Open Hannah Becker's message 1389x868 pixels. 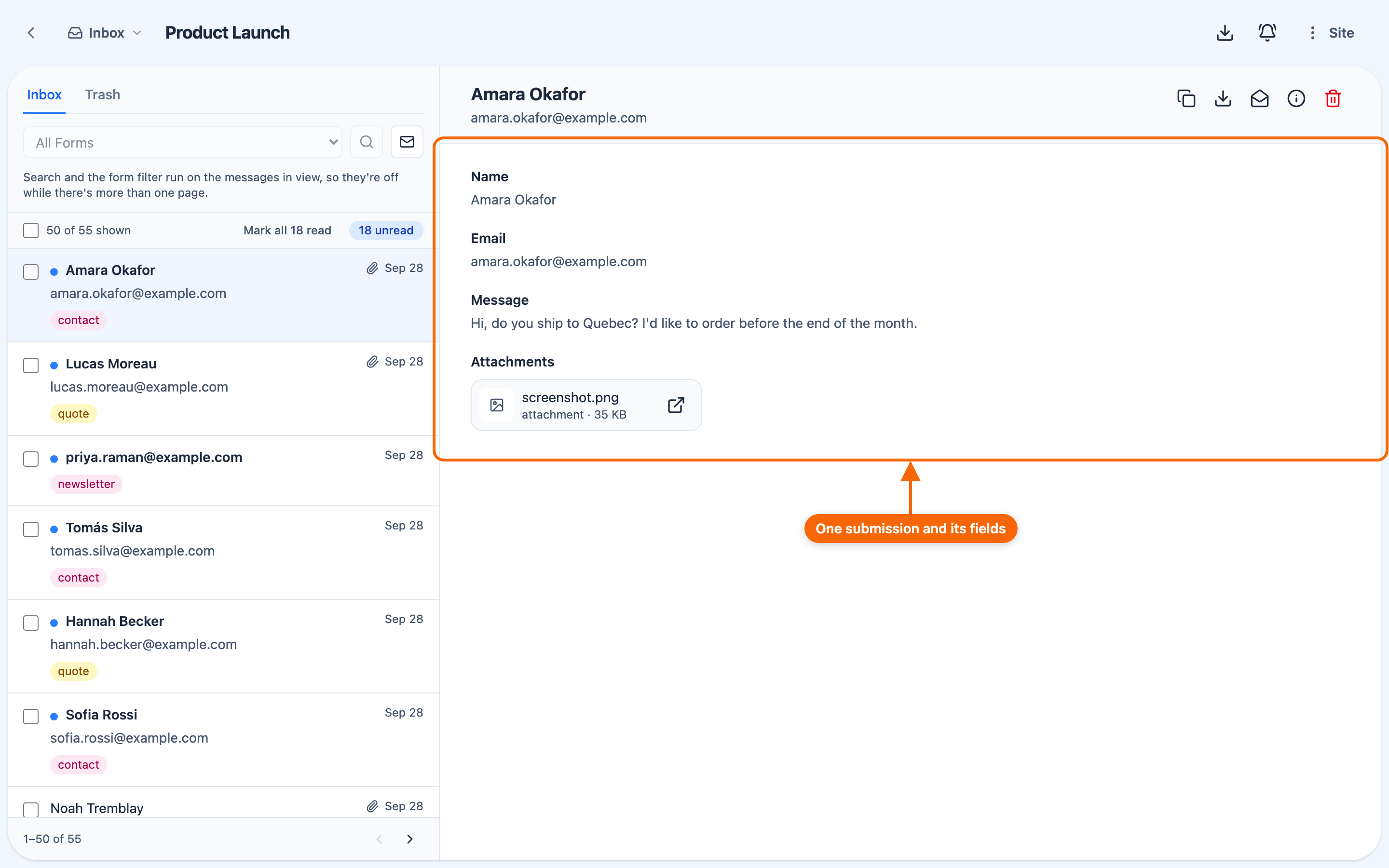point(223,646)
